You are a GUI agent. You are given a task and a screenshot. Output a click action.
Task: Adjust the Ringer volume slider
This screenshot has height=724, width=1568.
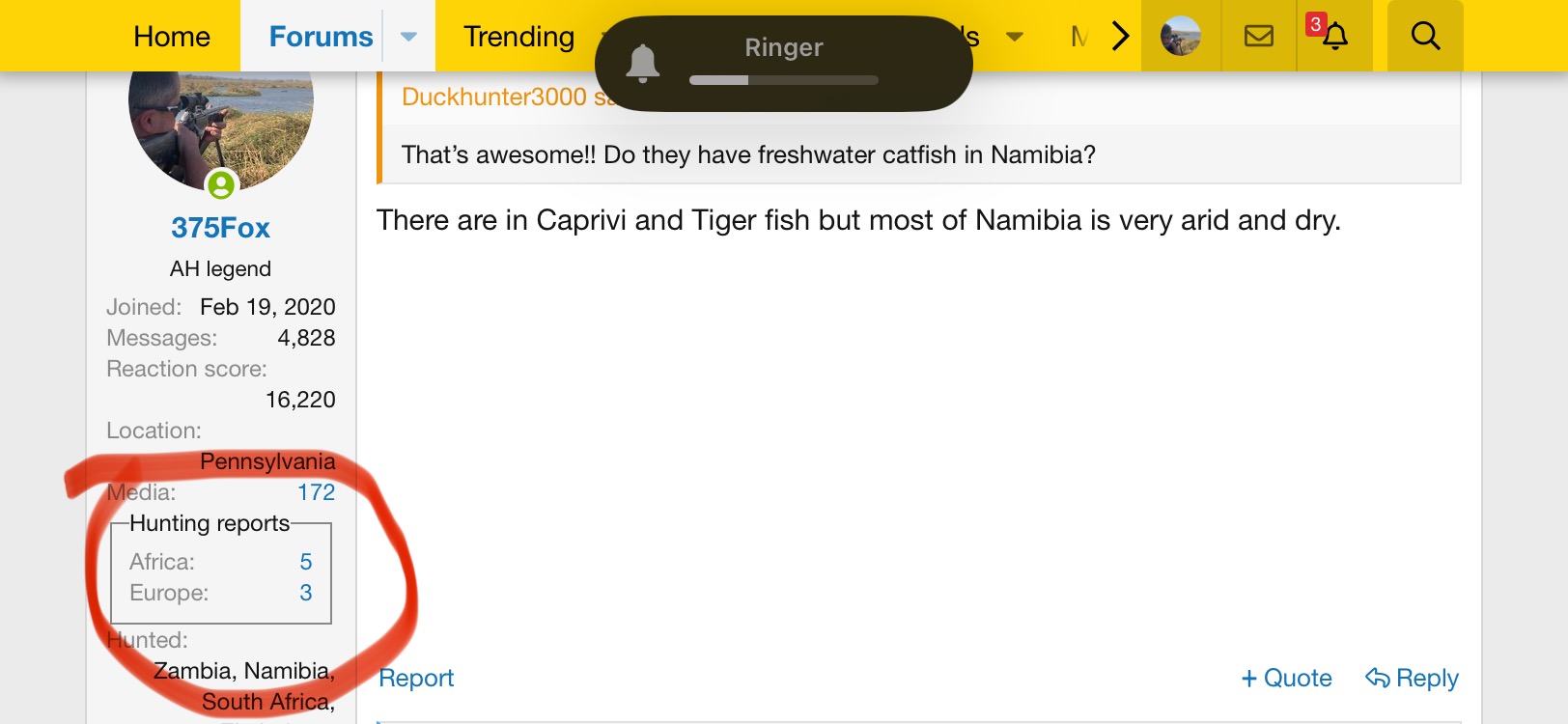[783, 80]
